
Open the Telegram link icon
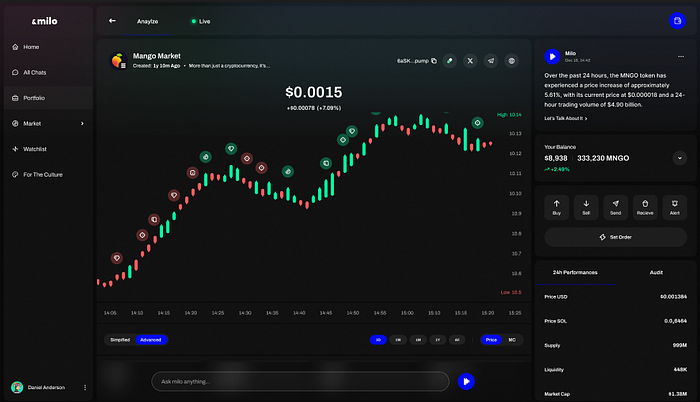coord(490,61)
